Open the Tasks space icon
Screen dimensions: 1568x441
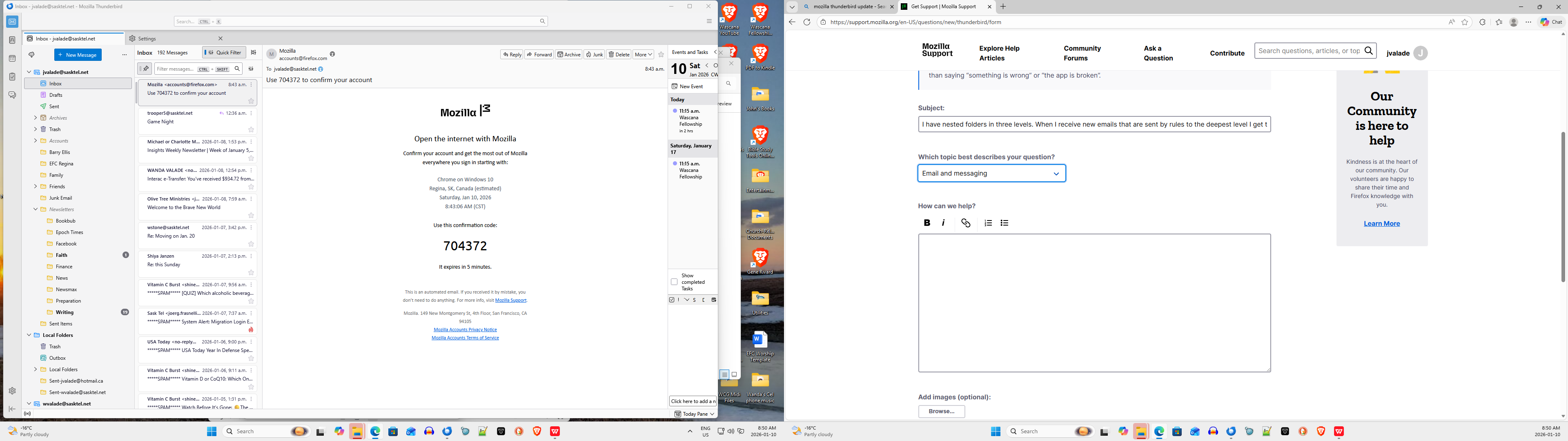pyautogui.click(x=12, y=77)
